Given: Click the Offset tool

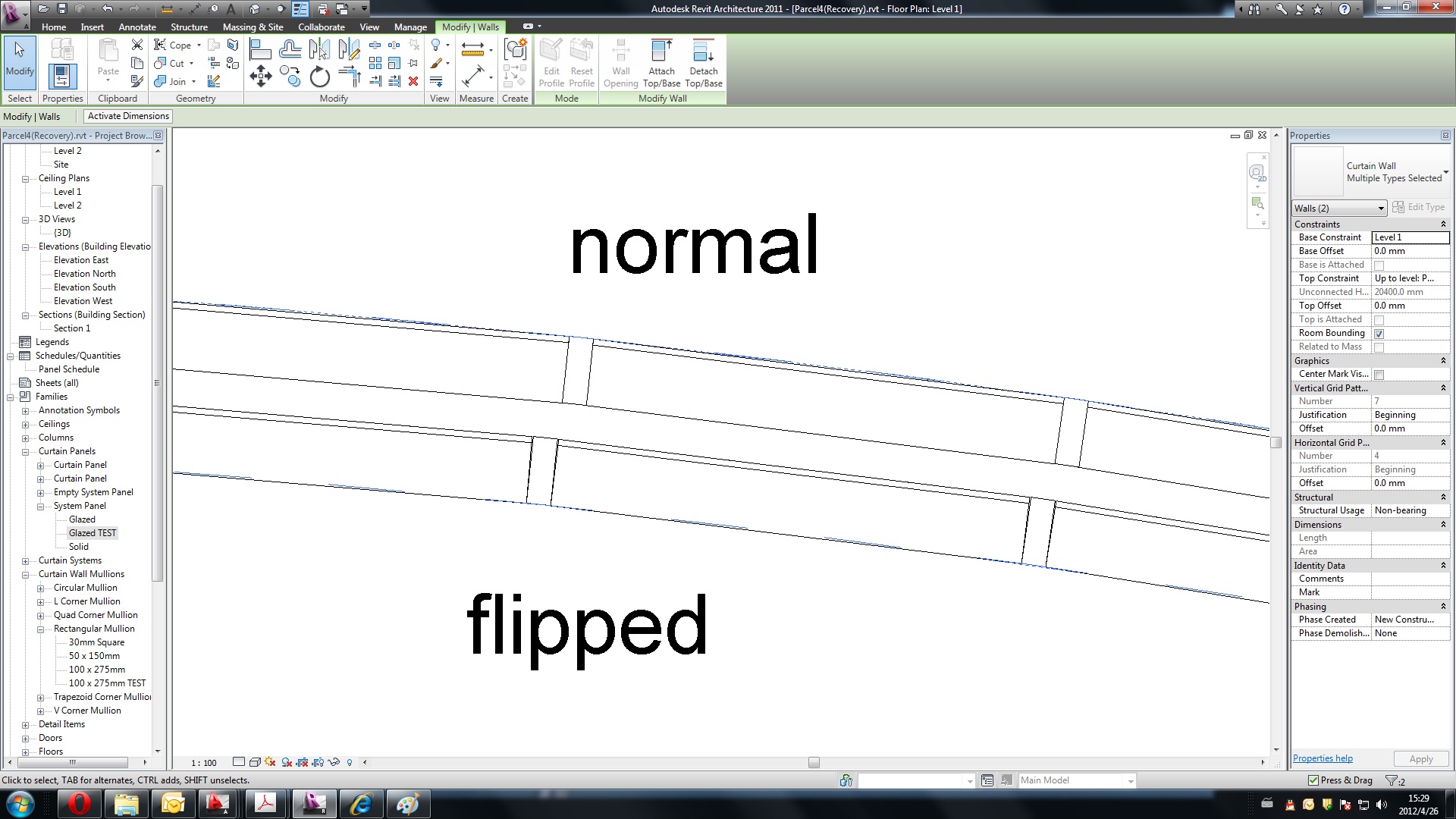Looking at the screenshot, I should (x=290, y=50).
